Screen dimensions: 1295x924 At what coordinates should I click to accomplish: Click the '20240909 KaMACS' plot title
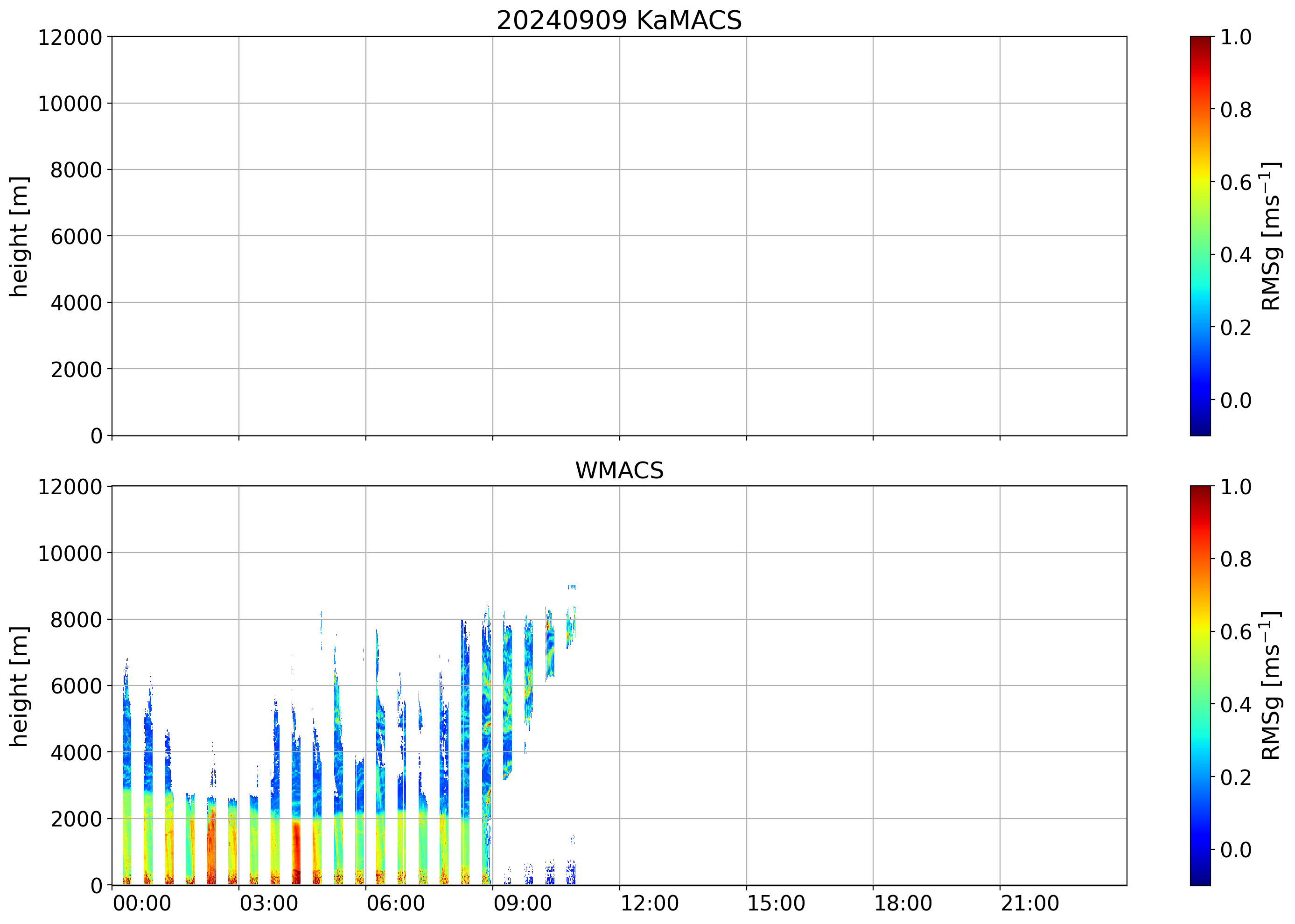(x=619, y=21)
